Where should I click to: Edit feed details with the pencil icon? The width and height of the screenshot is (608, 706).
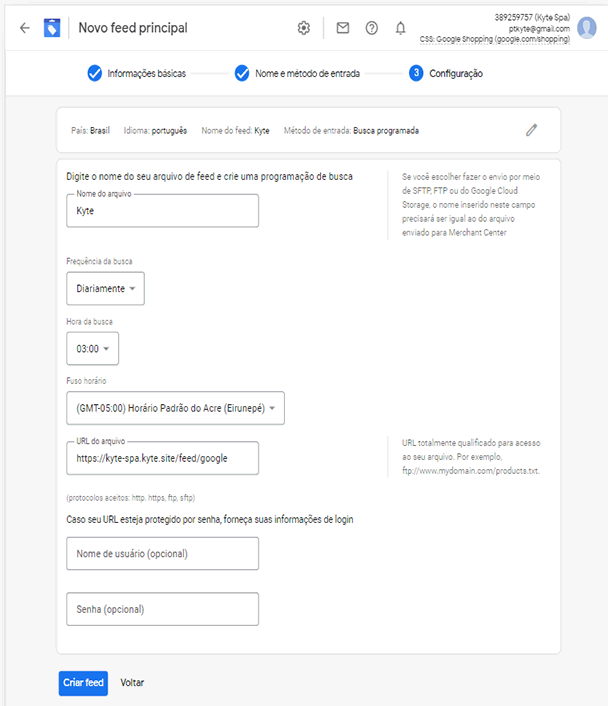531,130
